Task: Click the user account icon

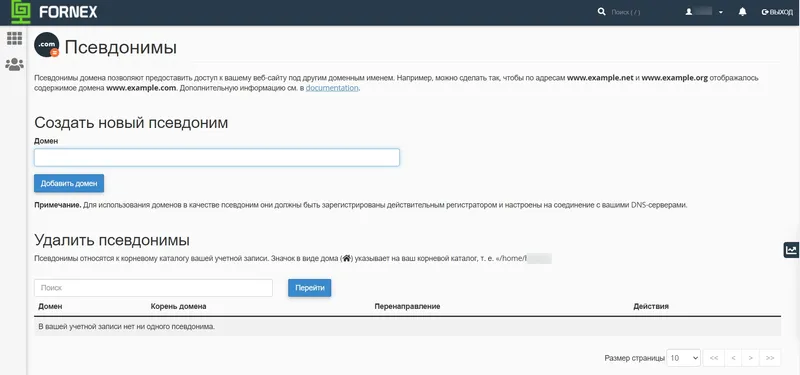Action: (x=689, y=12)
